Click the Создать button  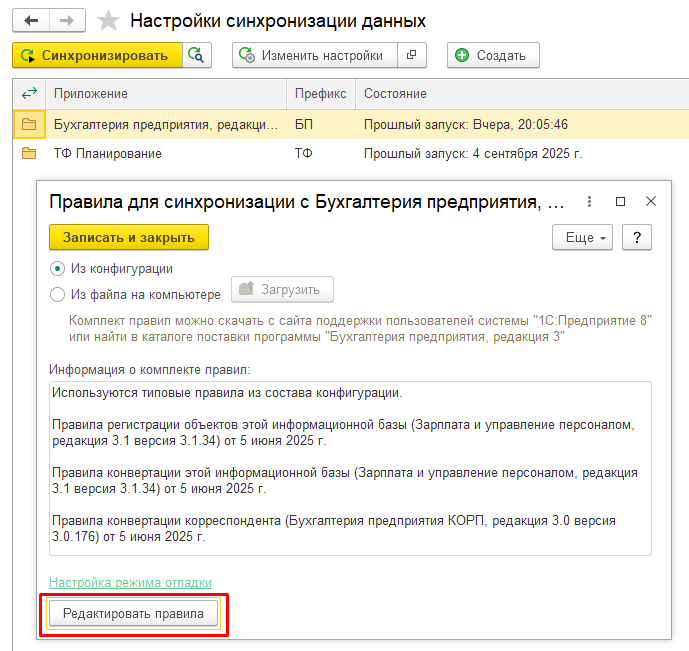pos(493,55)
